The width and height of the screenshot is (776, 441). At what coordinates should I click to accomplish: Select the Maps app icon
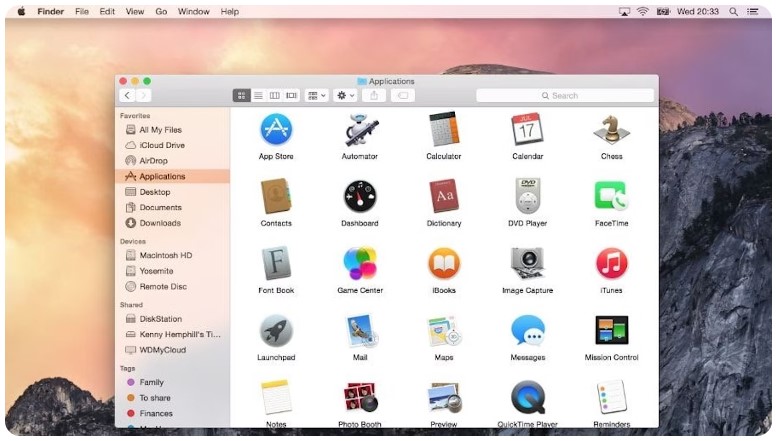[x=444, y=331]
